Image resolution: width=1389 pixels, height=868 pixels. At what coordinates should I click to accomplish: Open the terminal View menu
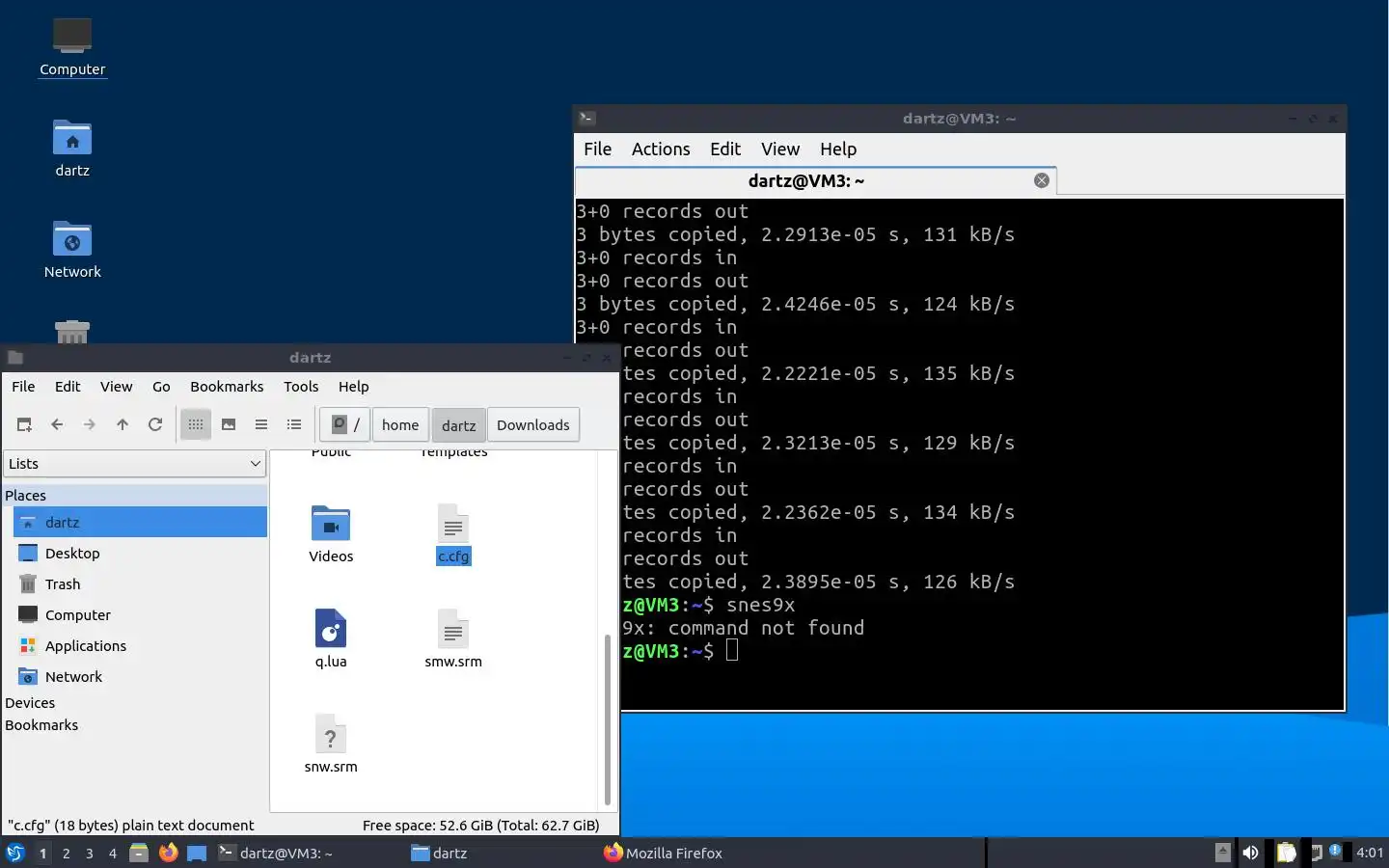pos(780,149)
